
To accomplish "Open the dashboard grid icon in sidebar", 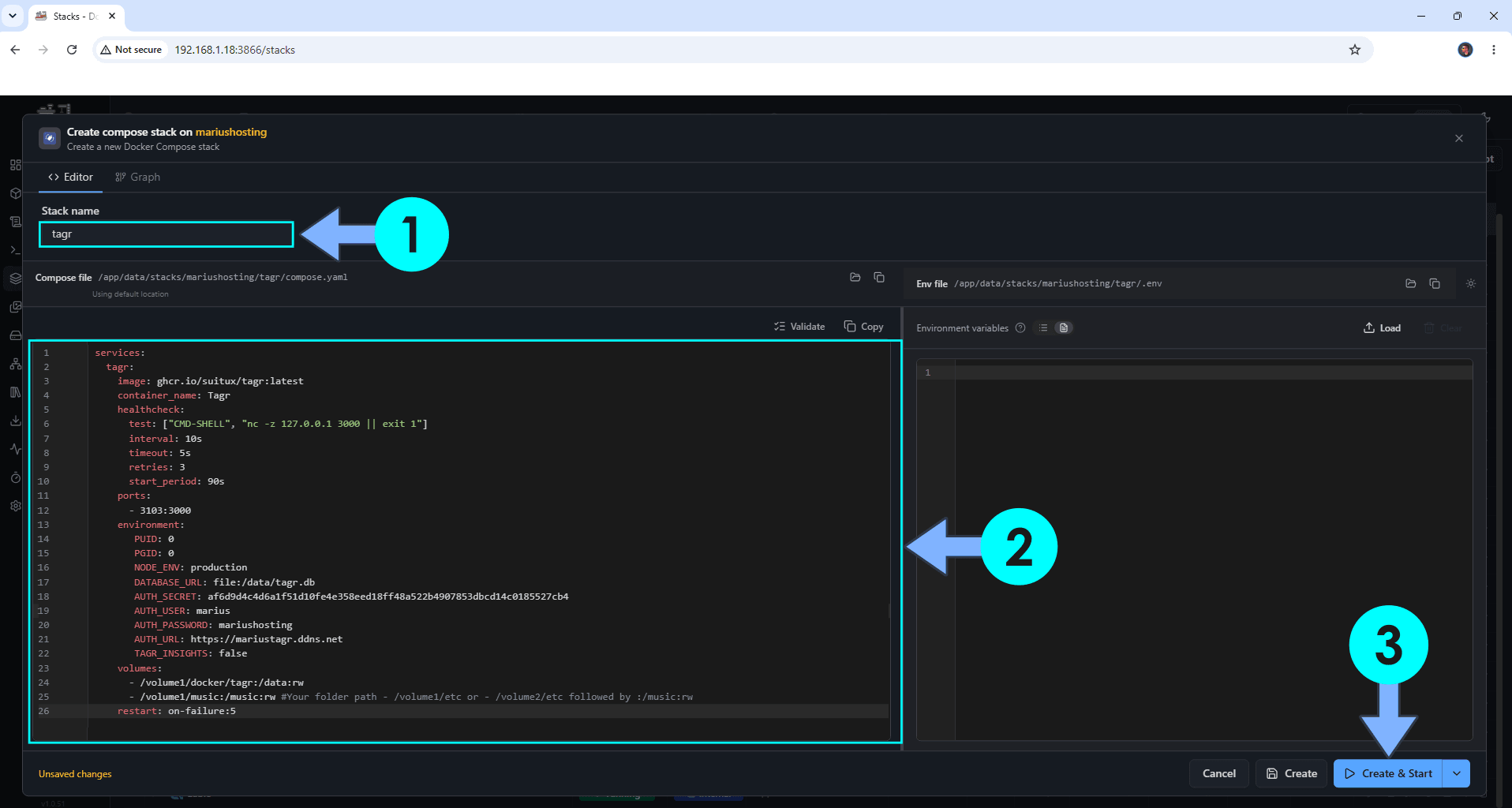I will (15, 165).
